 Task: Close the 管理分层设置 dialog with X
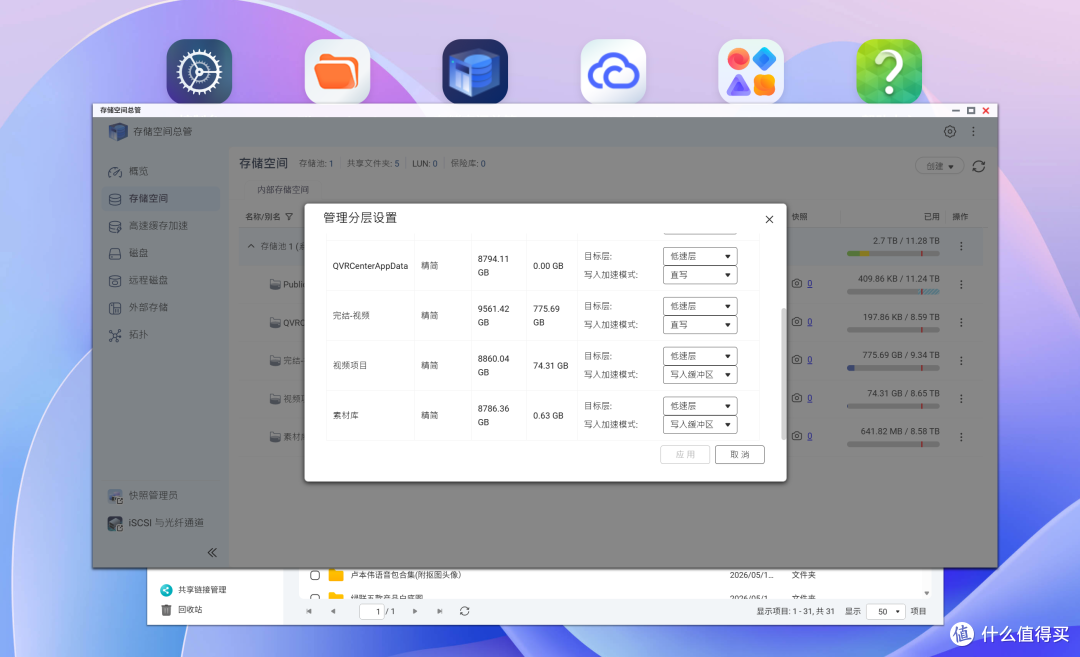(x=769, y=220)
